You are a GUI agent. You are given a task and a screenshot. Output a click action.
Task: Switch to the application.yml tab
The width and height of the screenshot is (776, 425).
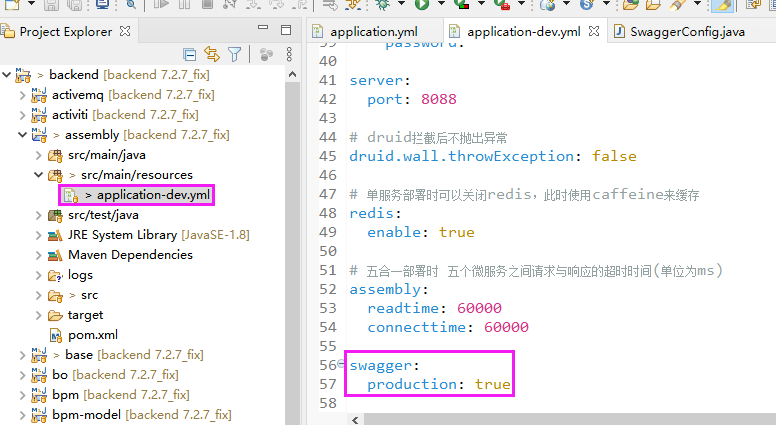tap(366, 31)
